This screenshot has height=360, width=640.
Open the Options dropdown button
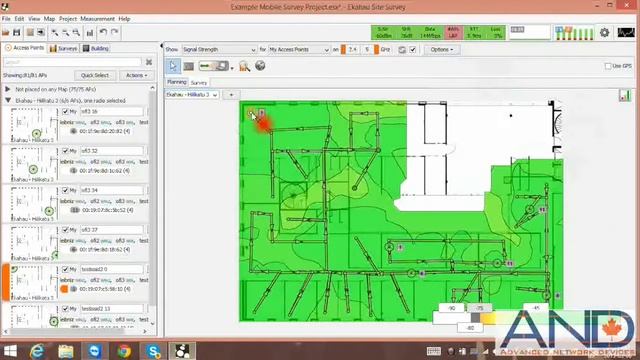[442, 49]
